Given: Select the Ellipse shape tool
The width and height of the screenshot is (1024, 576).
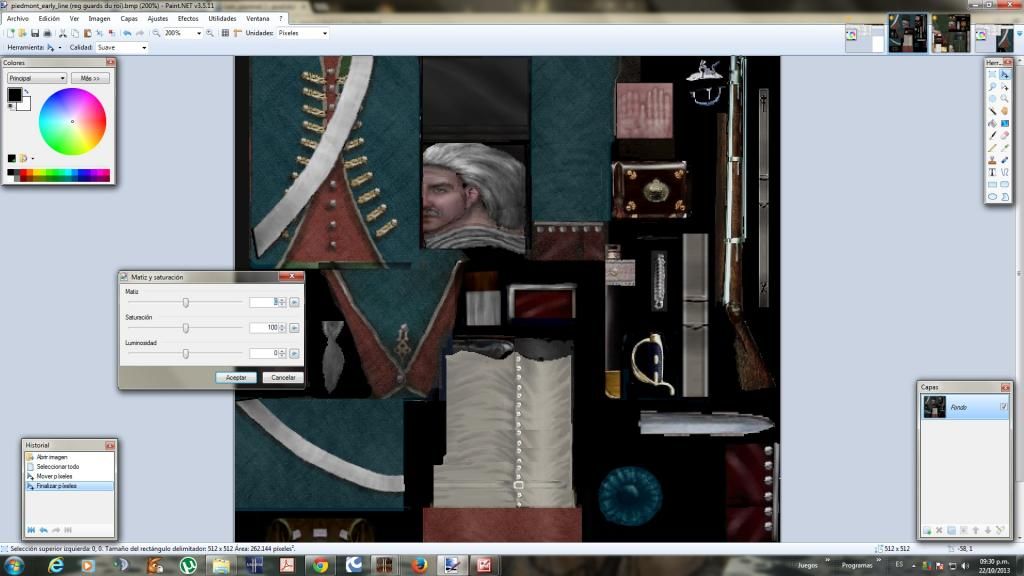Looking at the screenshot, I should click(992, 197).
